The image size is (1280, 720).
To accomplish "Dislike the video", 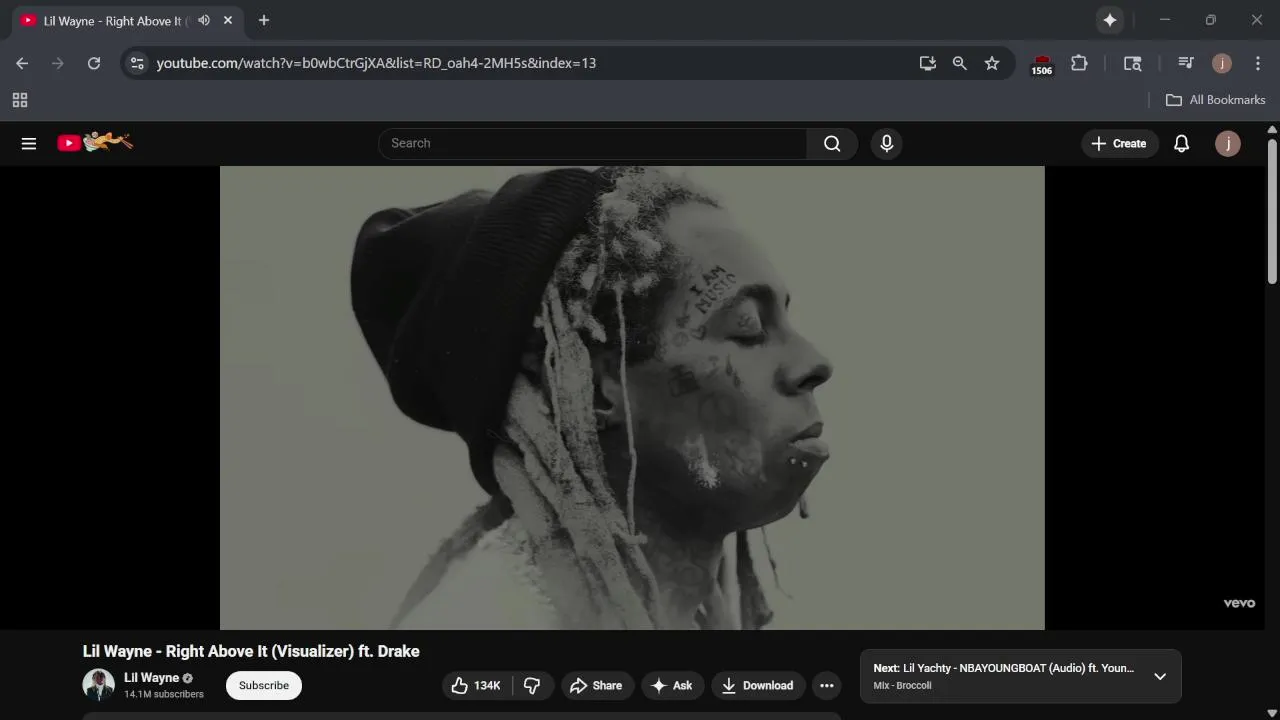I will [x=532, y=685].
